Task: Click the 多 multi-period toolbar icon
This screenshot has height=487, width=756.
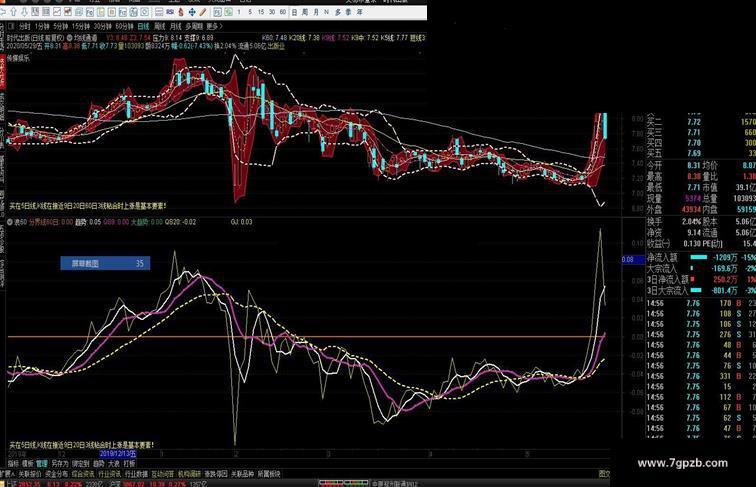Action: tap(338, 12)
